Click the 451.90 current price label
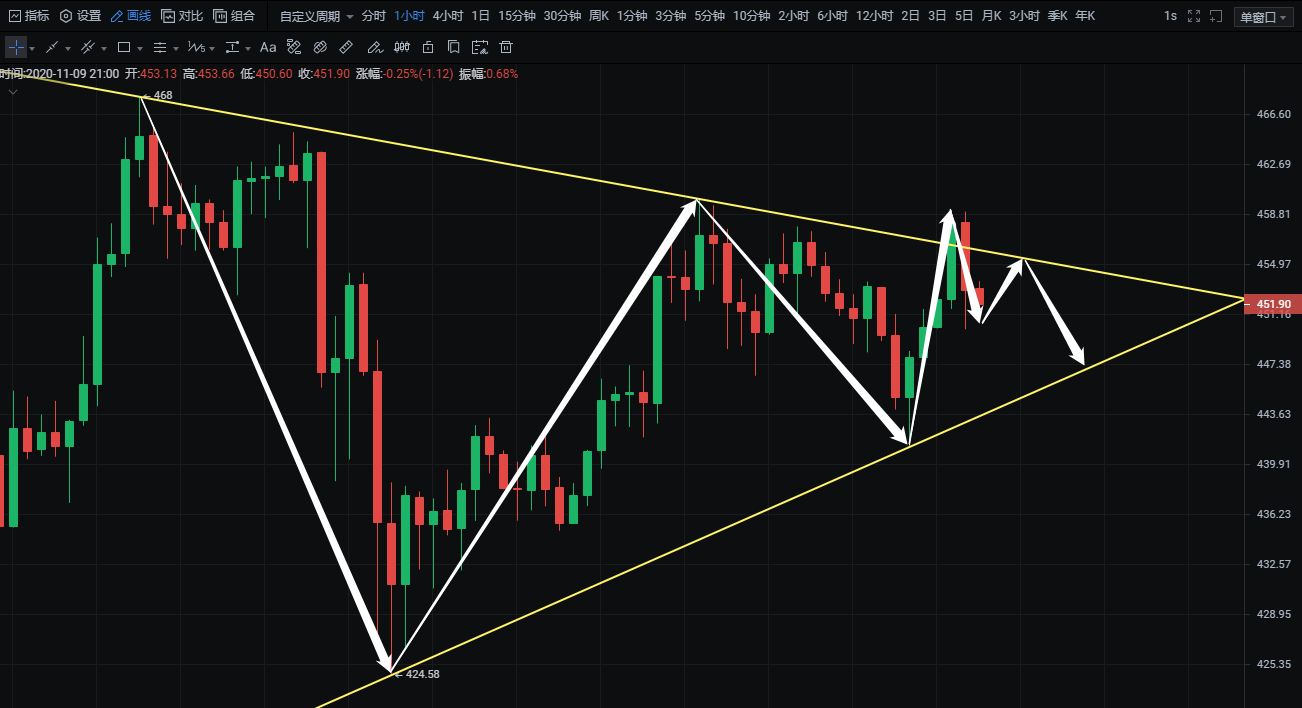 1272,304
